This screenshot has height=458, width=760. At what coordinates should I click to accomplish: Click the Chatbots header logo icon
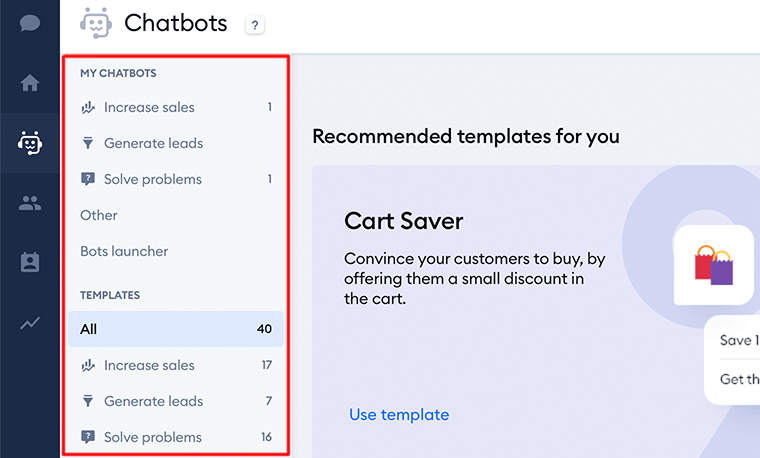[x=95, y=23]
